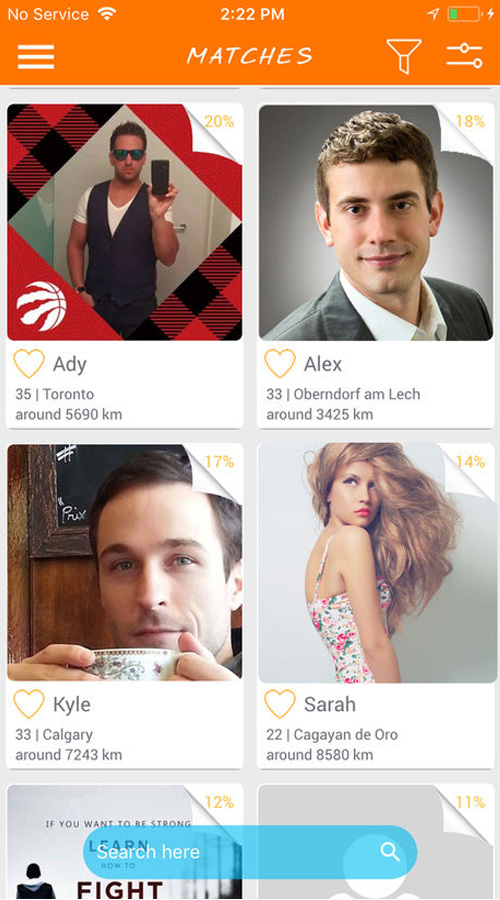Favorite Sarah using the heart icon
The image size is (500, 900).
tap(280, 704)
